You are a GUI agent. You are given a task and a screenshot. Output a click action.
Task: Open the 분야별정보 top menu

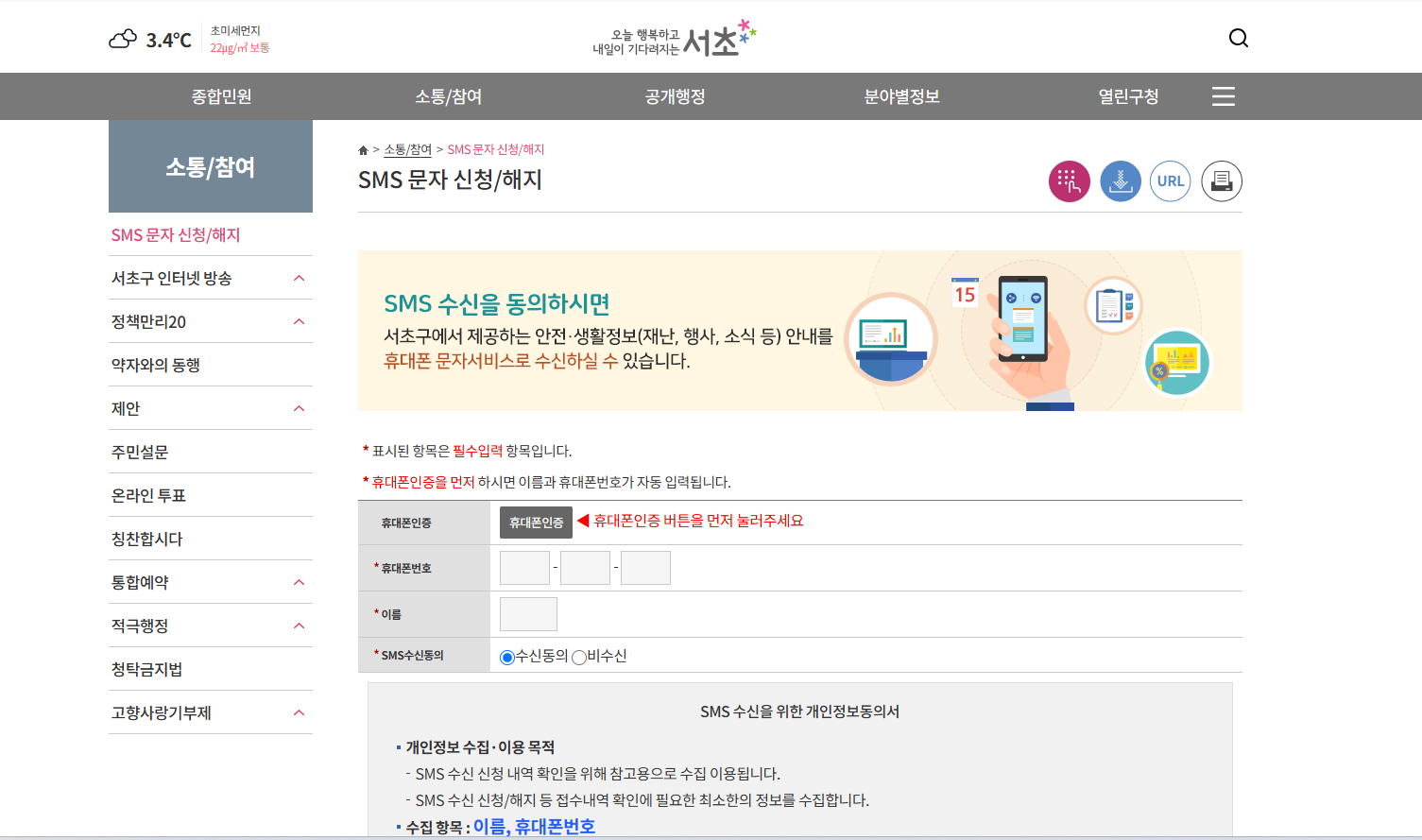[902, 96]
